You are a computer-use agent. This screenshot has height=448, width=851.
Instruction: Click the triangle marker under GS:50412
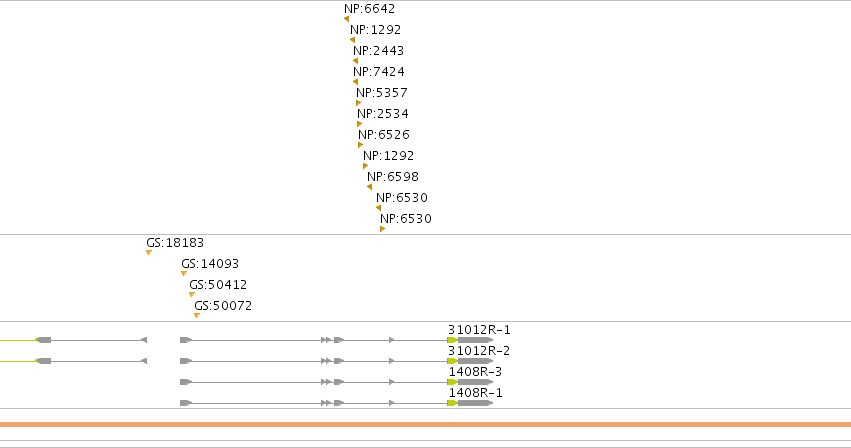[x=192, y=295]
